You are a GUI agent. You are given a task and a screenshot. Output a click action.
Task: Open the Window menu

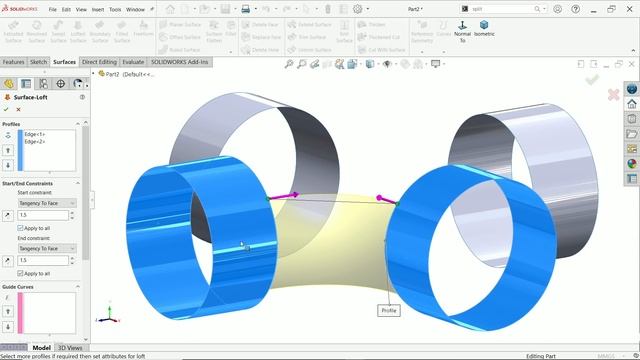pos(135,9)
